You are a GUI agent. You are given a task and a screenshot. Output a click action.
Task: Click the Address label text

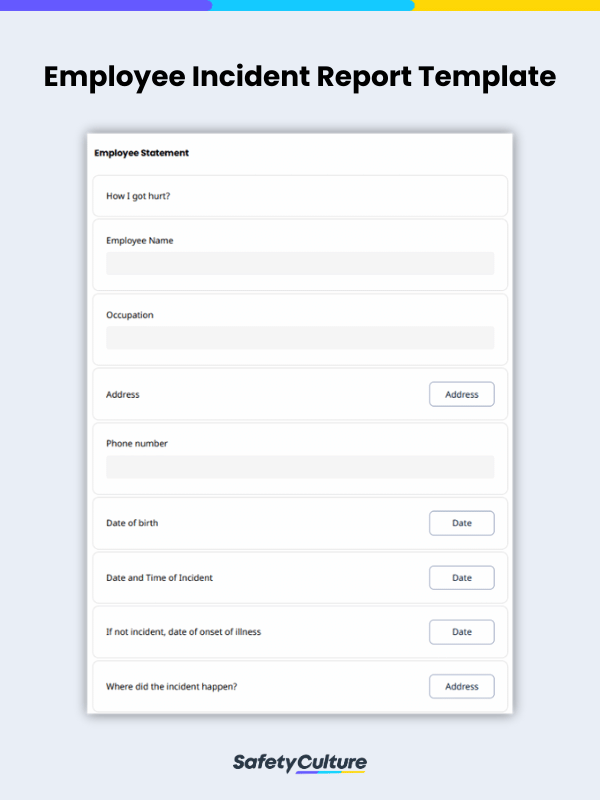[122, 394]
